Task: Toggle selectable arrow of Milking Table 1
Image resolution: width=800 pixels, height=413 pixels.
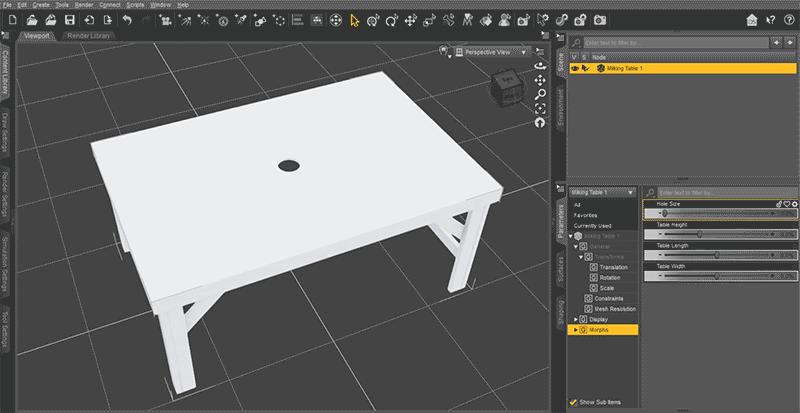Action: pos(585,68)
